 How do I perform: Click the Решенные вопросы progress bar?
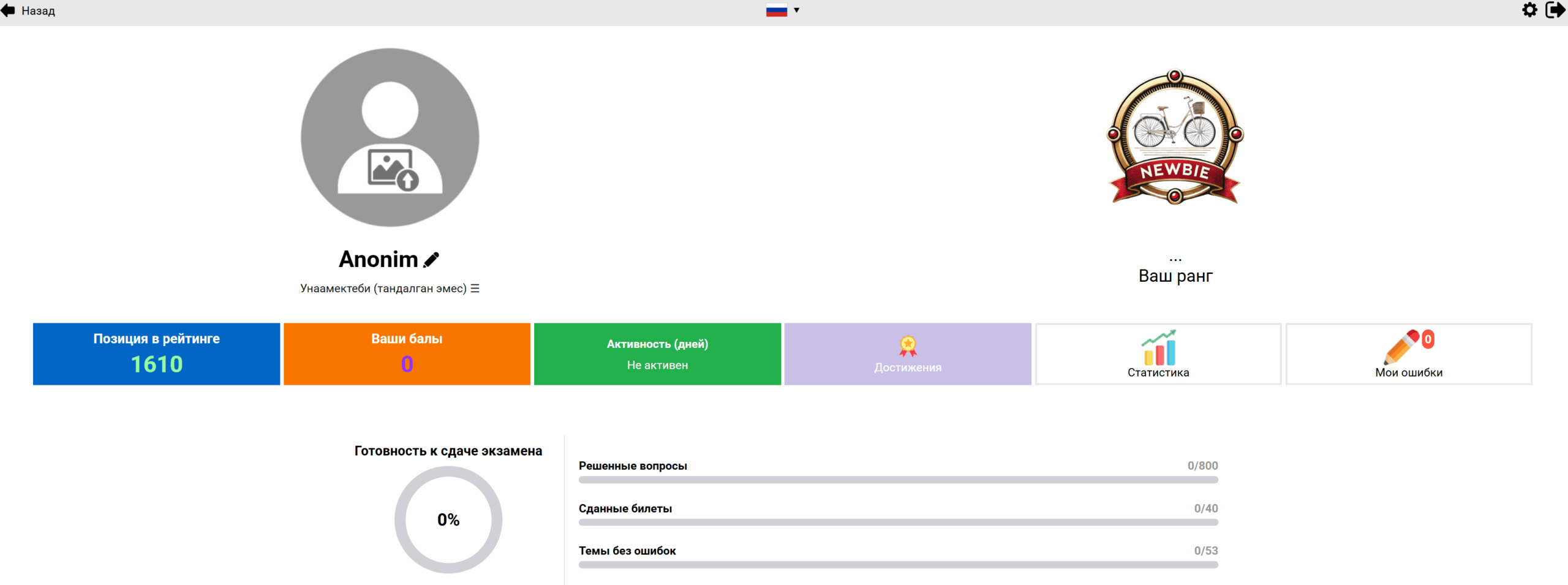tap(898, 480)
